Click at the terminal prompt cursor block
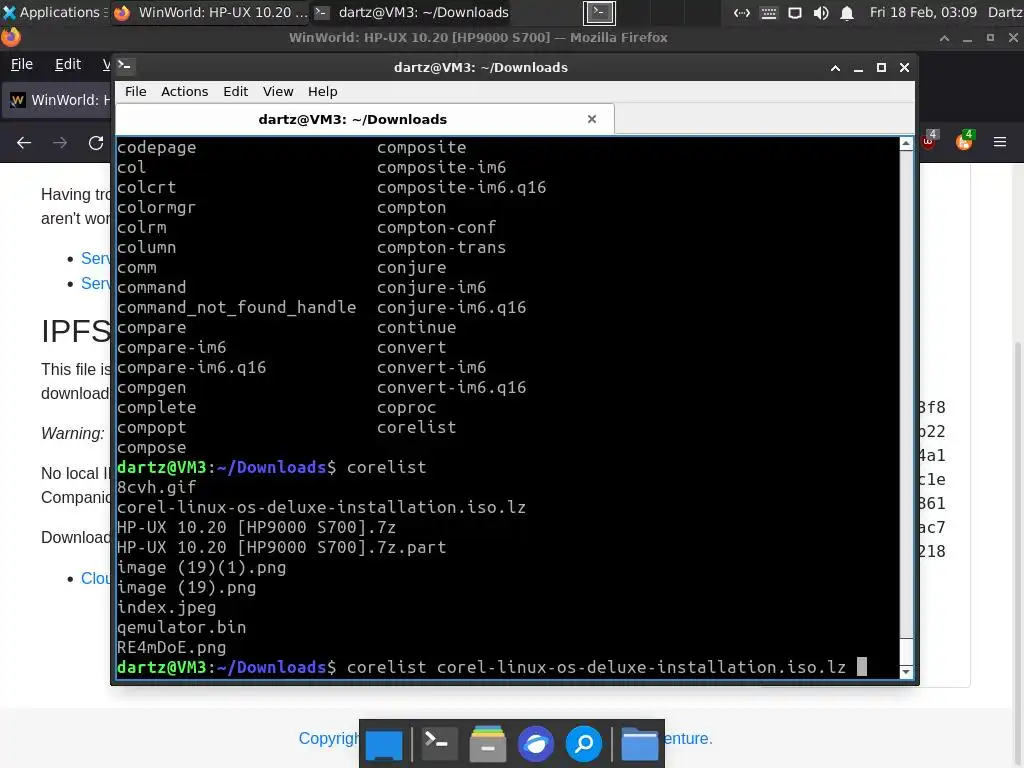1024x768 pixels. [862, 667]
